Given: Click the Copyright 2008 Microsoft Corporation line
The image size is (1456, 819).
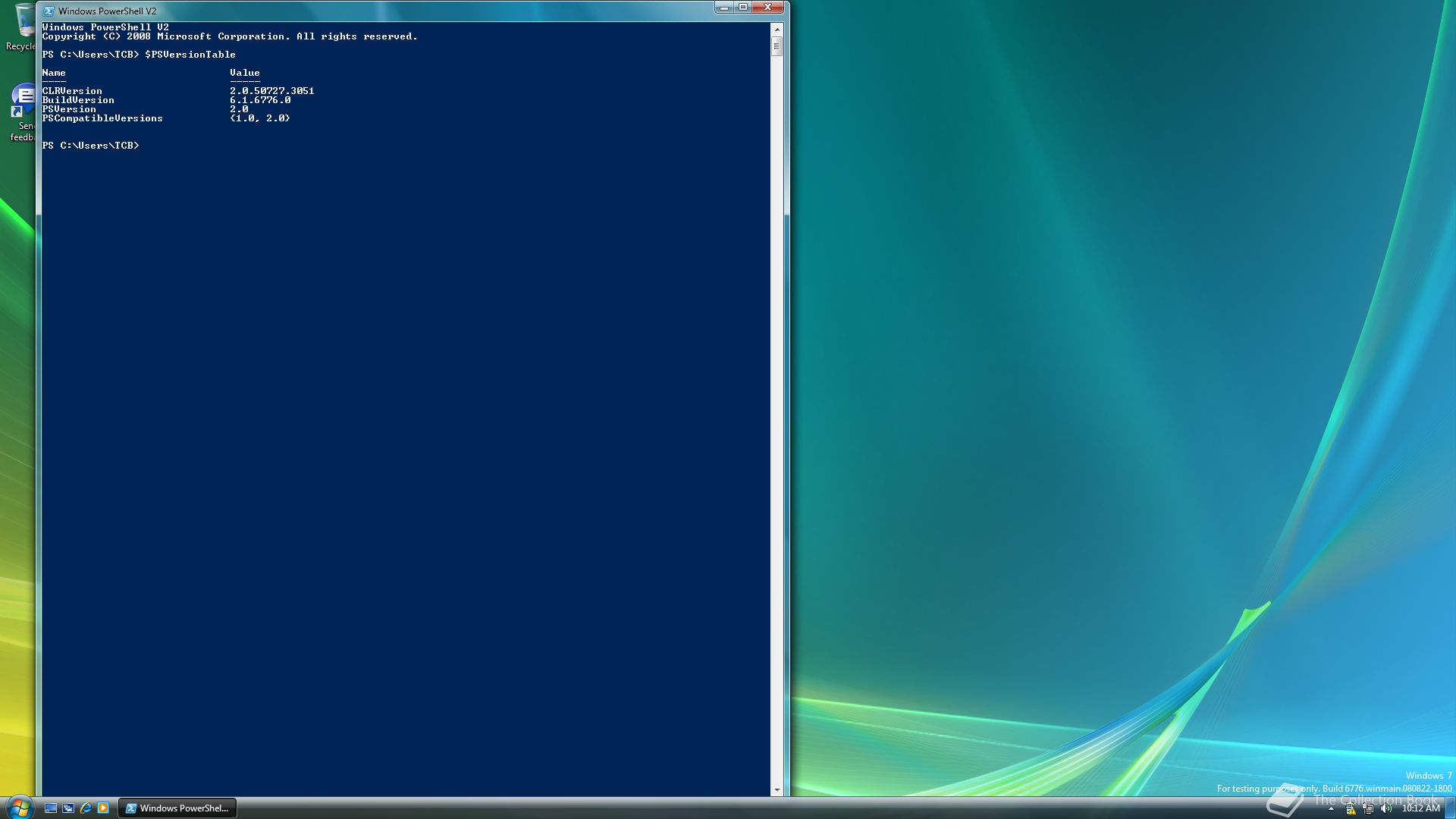Looking at the screenshot, I should 230,36.
